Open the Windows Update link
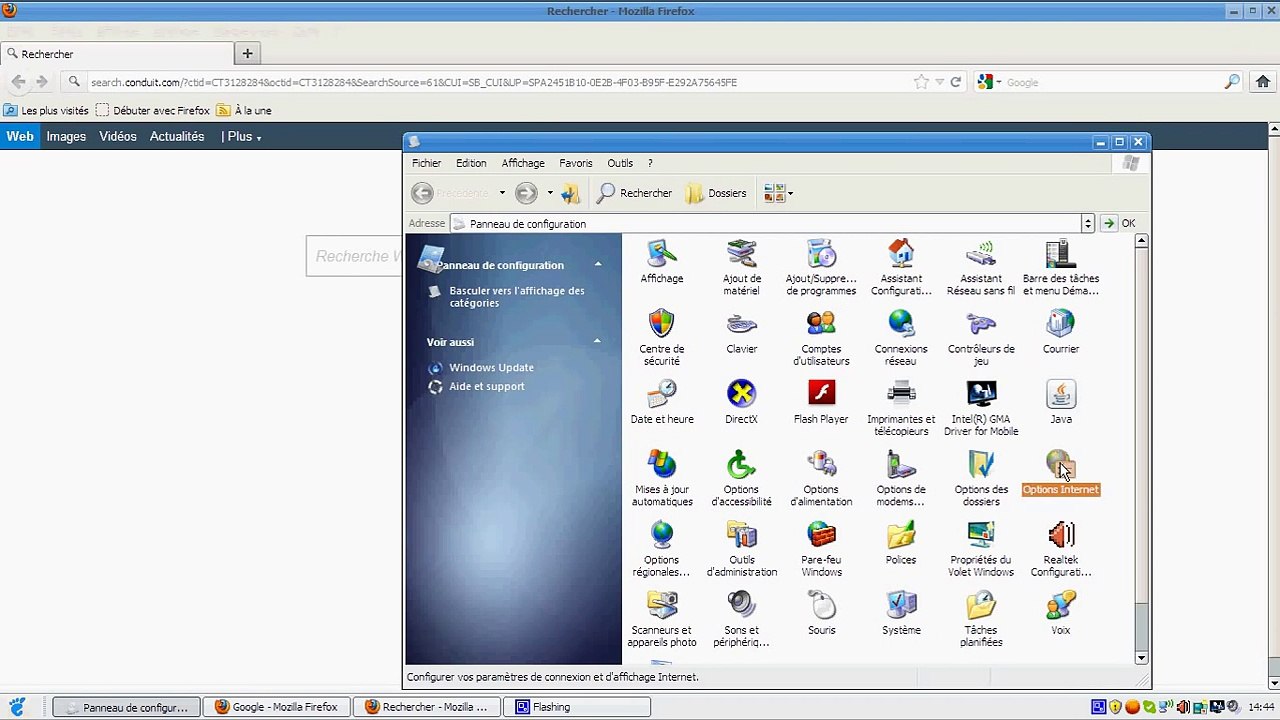 pyautogui.click(x=491, y=367)
